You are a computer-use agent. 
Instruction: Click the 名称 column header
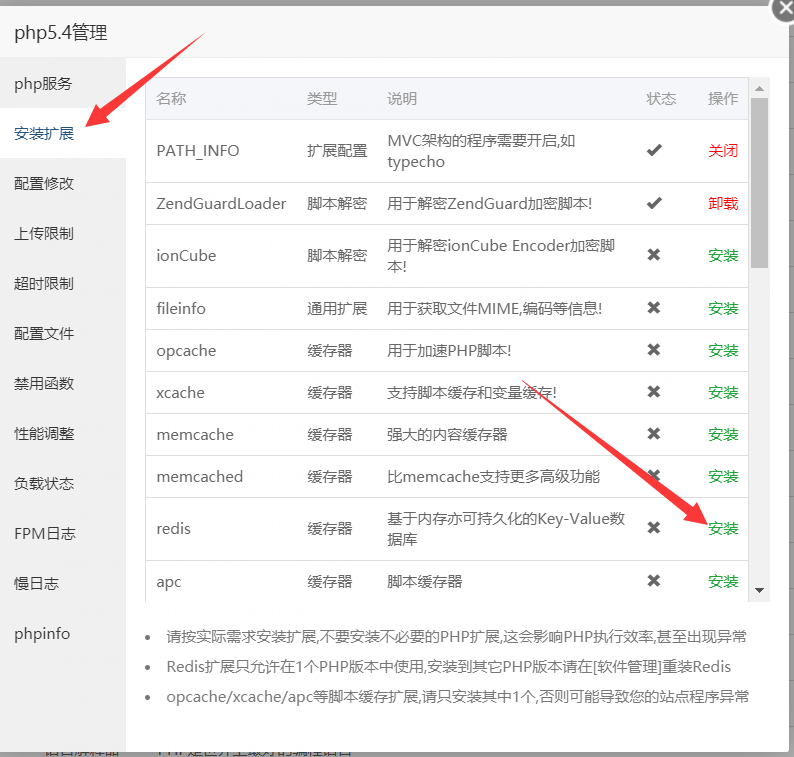(x=171, y=98)
